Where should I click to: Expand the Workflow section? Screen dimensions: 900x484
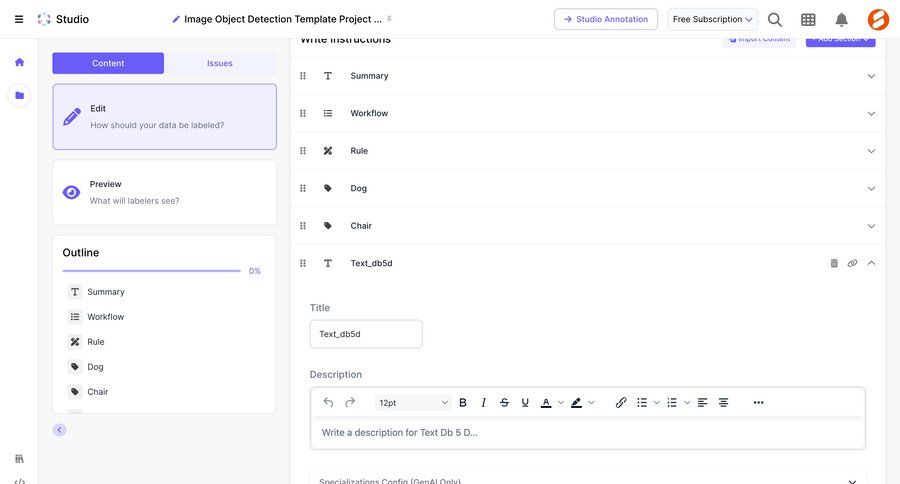[x=871, y=114]
